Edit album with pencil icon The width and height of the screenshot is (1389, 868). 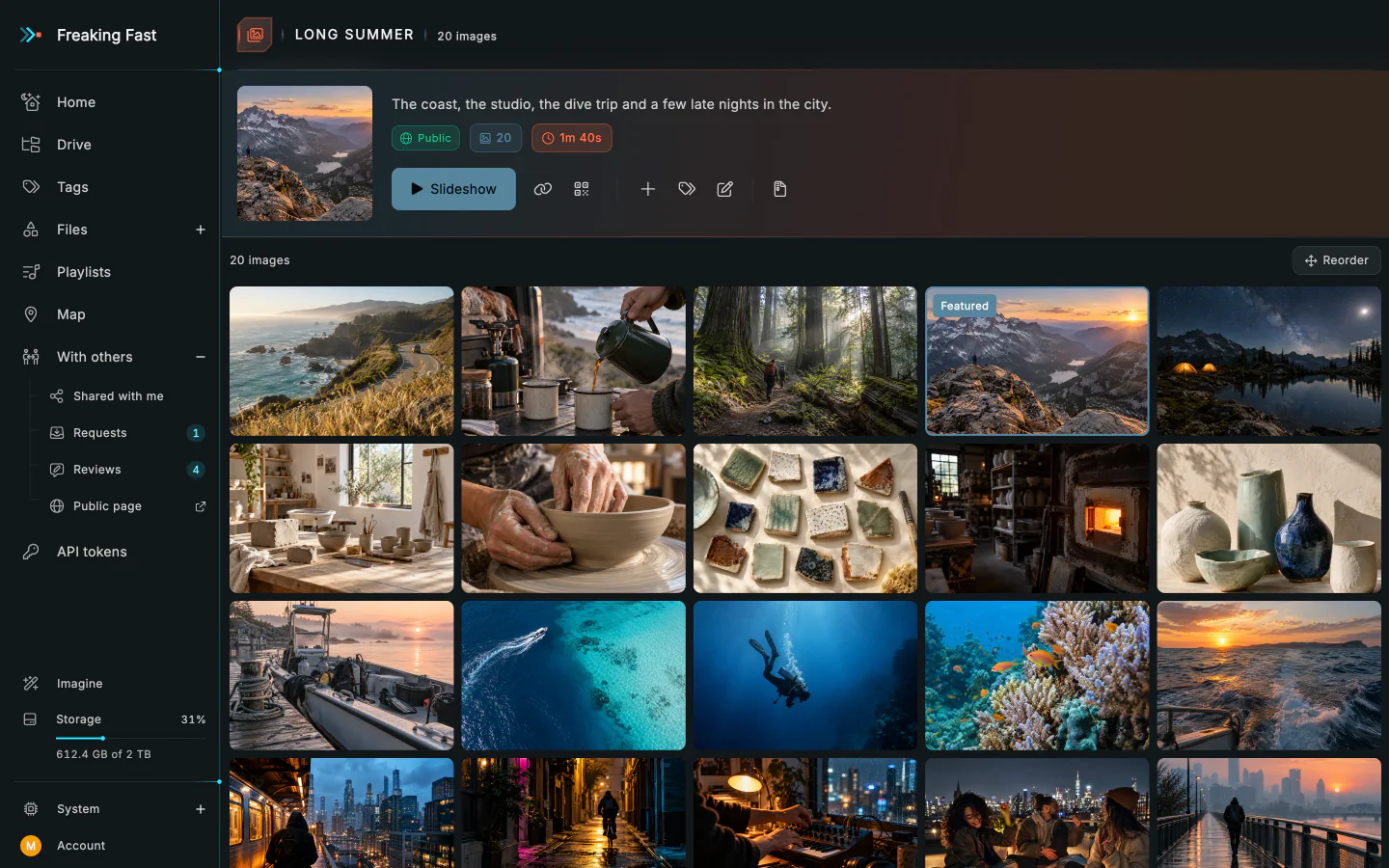(x=725, y=189)
